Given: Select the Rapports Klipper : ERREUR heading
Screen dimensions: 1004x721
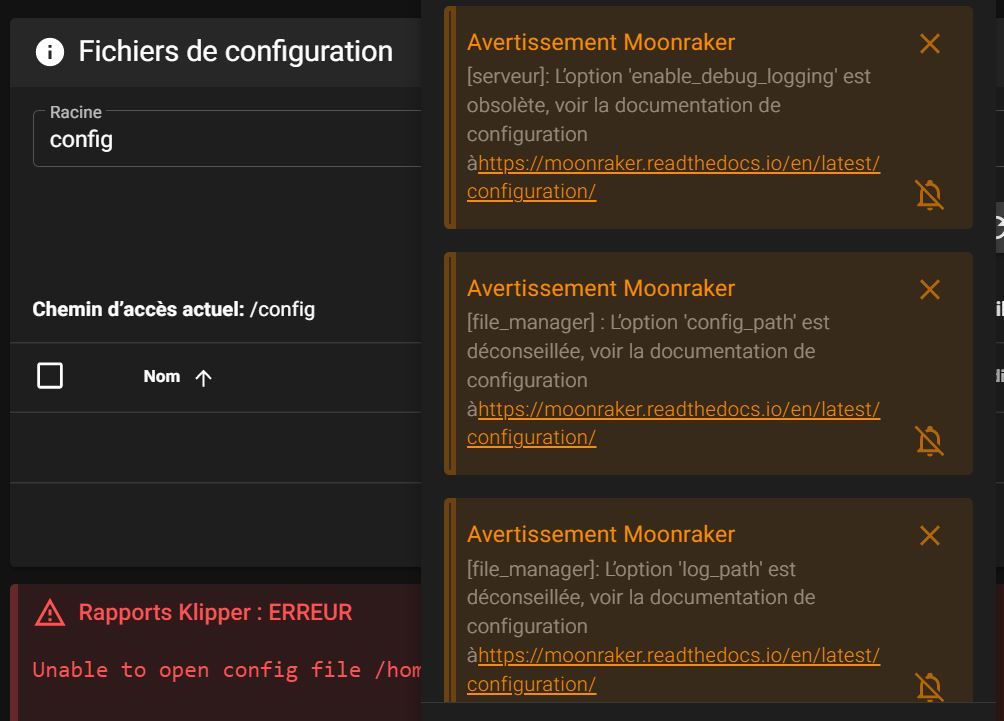Looking at the screenshot, I should point(215,612).
